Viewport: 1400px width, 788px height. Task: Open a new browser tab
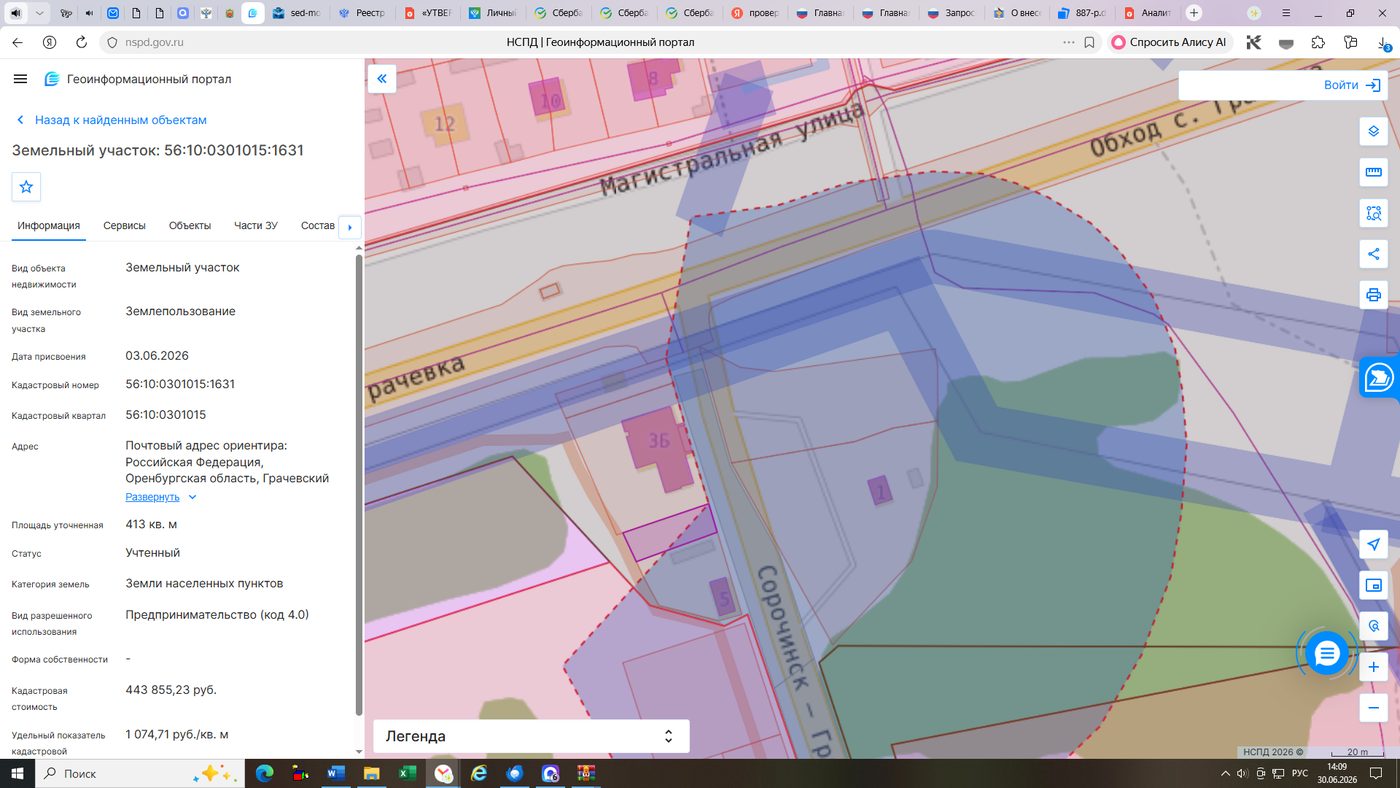(x=1194, y=13)
